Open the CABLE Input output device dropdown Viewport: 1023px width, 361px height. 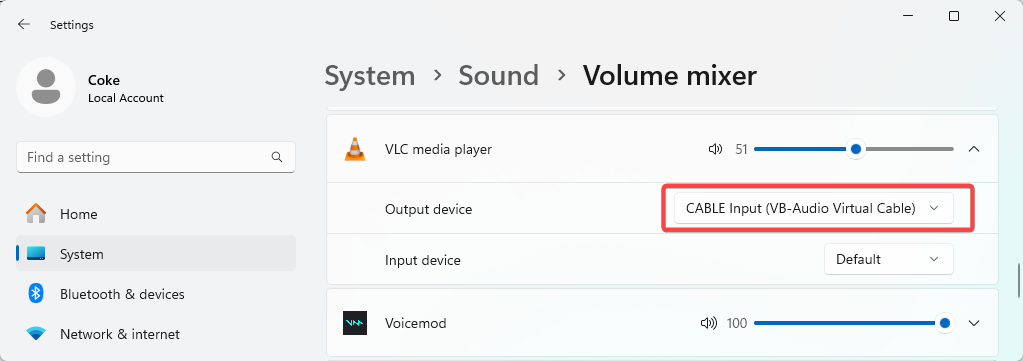[814, 208]
